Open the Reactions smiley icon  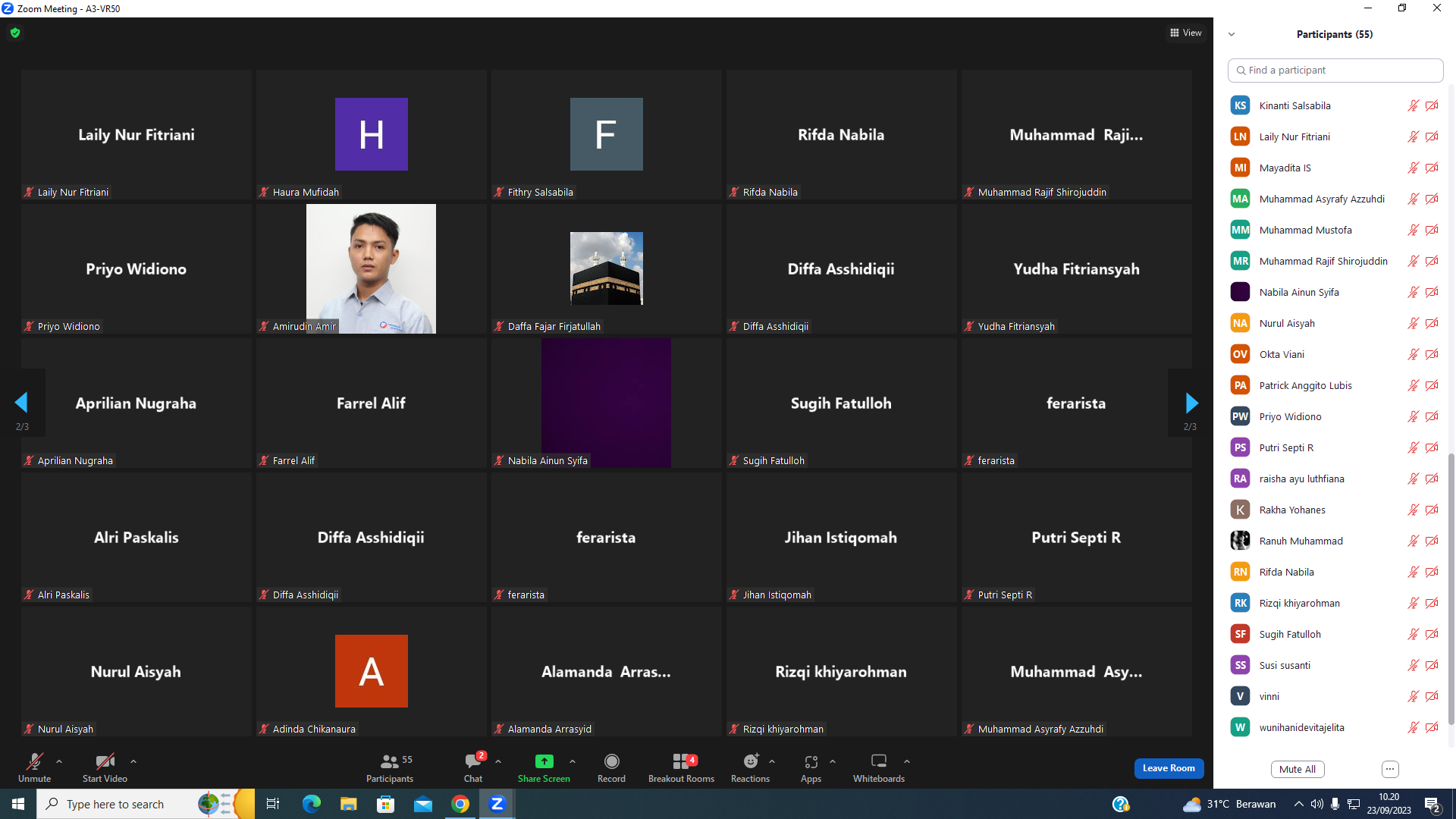tap(751, 761)
